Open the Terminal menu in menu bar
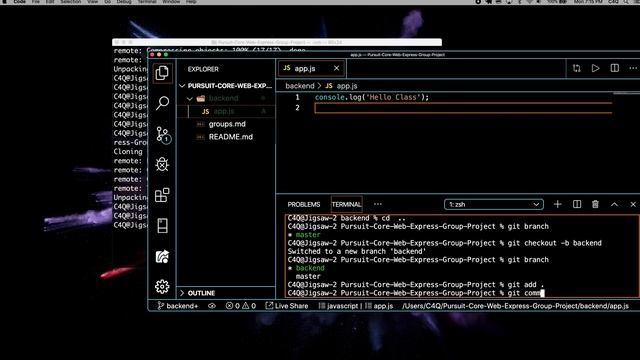 coord(147,2)
